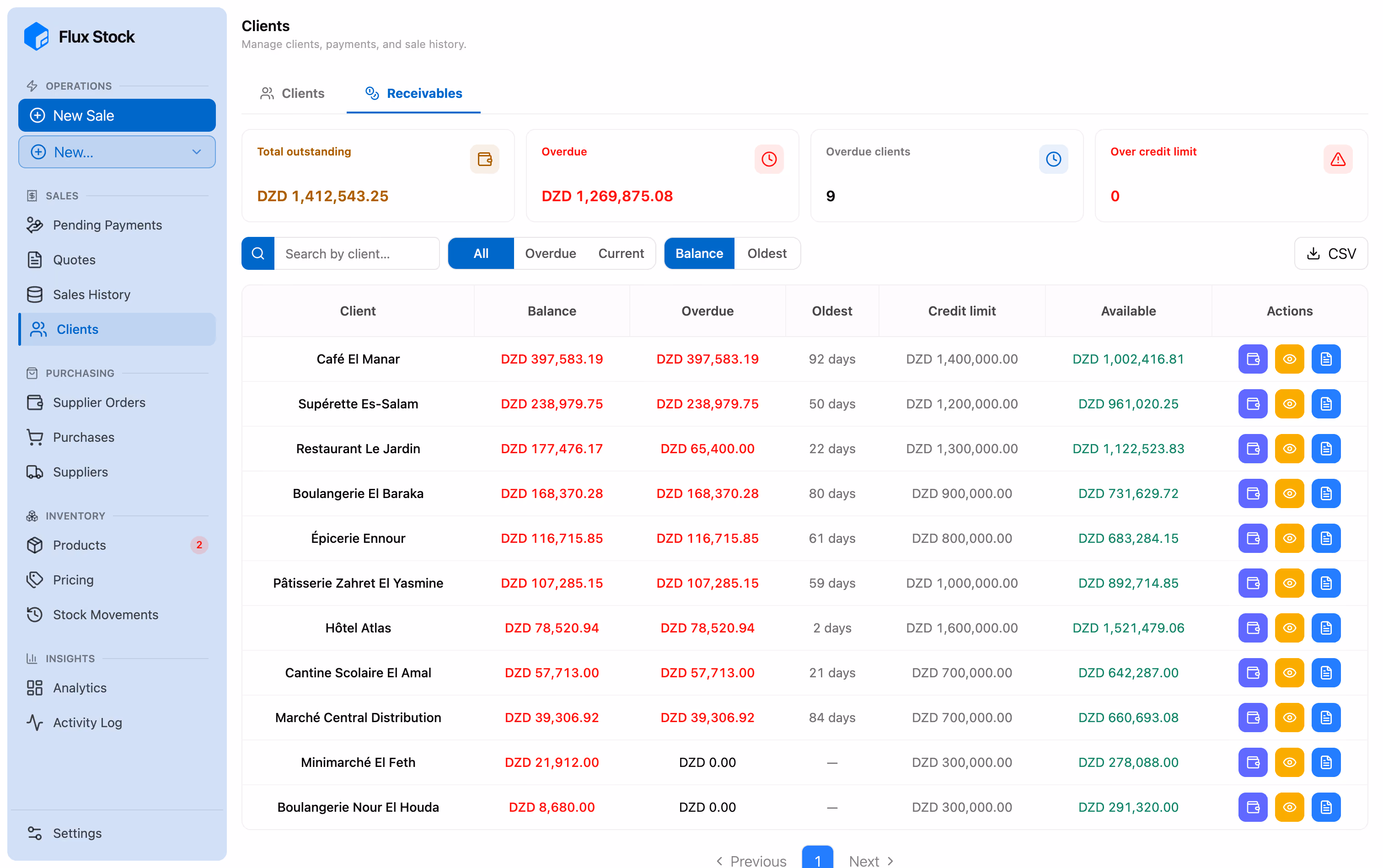Viewport: 1383px width, 868px height.
Task: Focus the Search by client field
Action: pyautogui.click(x=356, y=253)
